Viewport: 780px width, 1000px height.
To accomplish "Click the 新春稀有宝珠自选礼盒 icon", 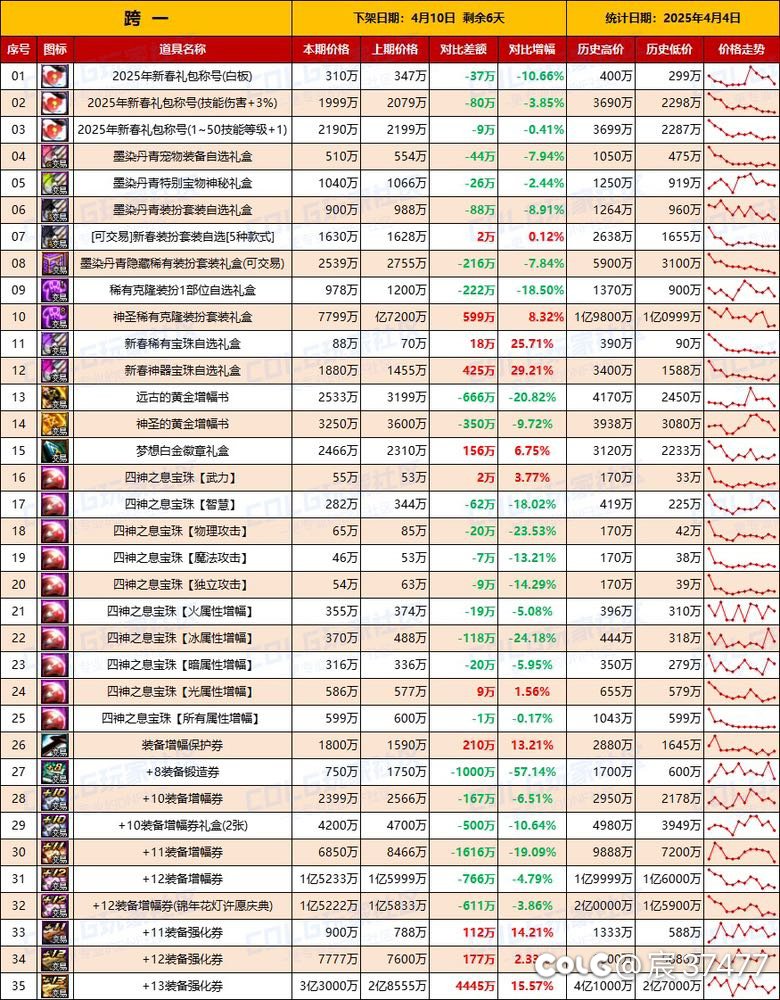I will click(x=55, y=344).
